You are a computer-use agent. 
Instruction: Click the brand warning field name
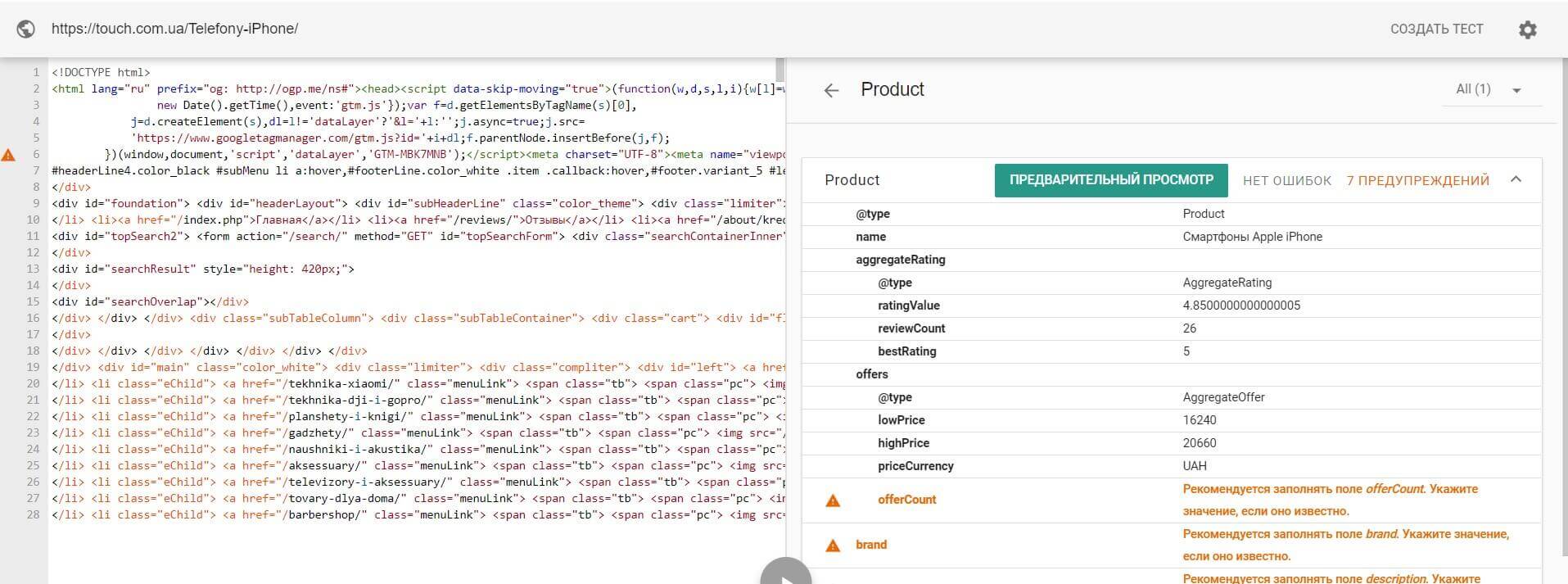pos(871,545)
